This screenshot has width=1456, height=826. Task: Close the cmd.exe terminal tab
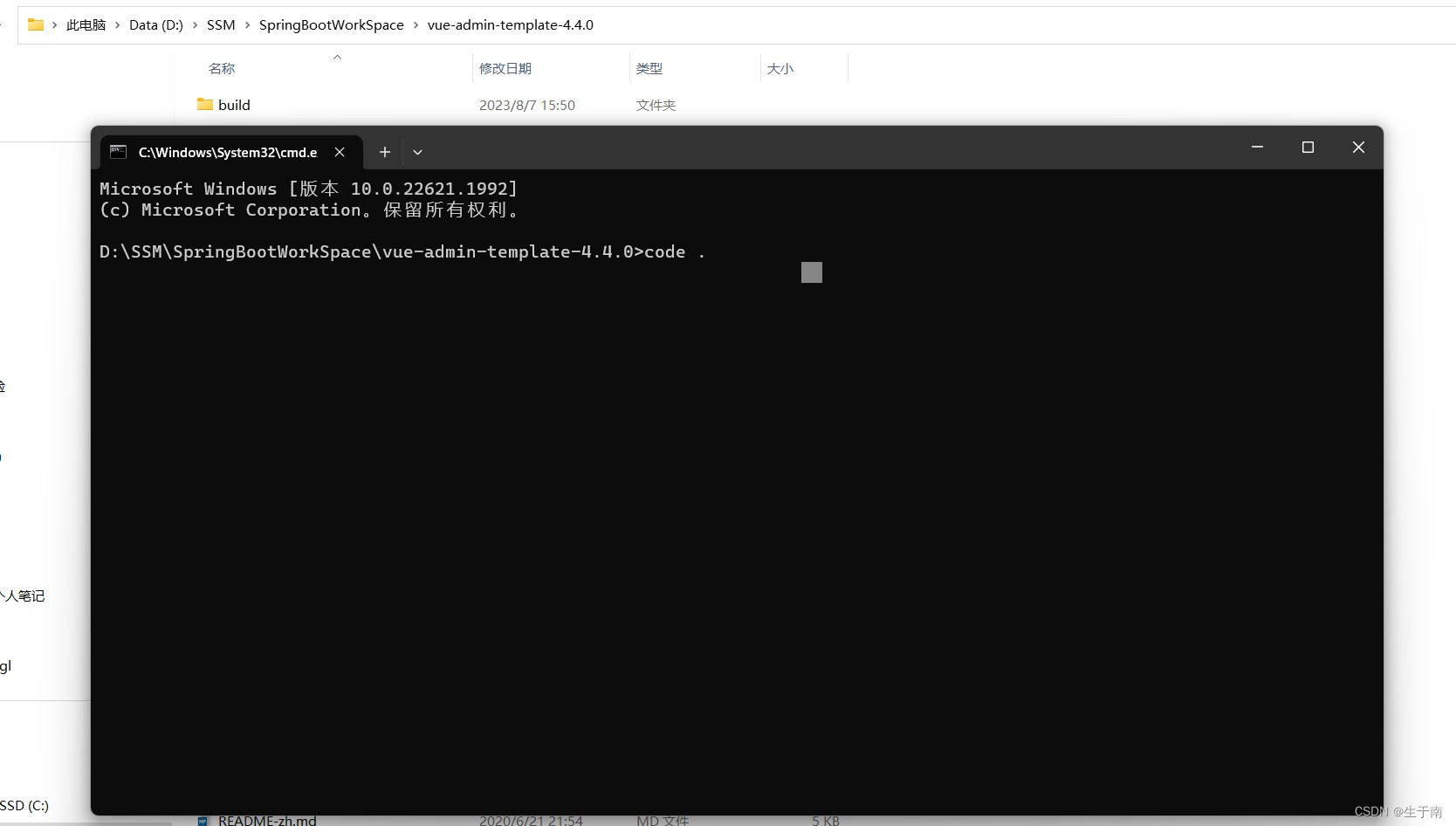pos(340,152)
